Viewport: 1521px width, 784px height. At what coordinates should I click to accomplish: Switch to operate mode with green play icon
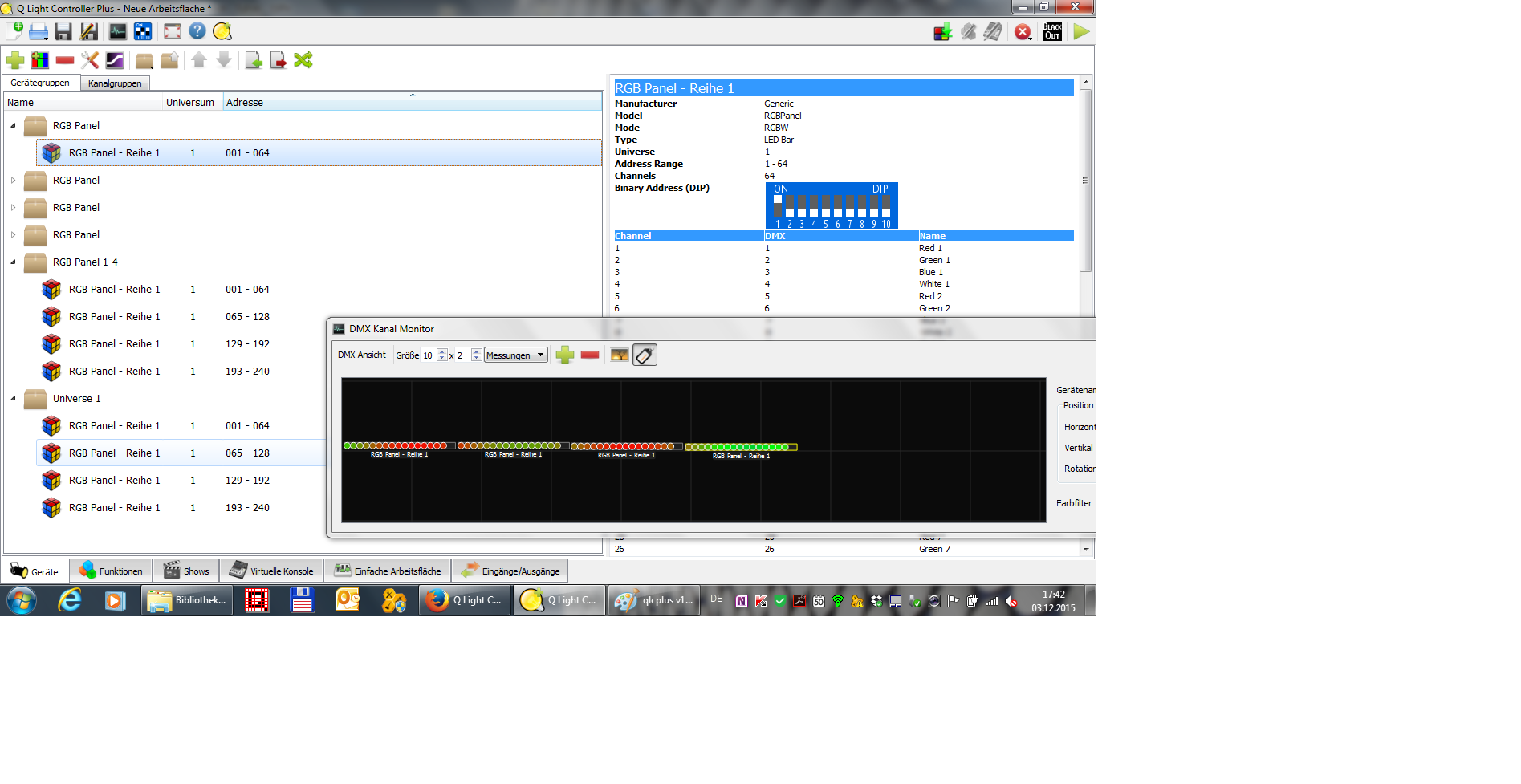click(1081, 31)
